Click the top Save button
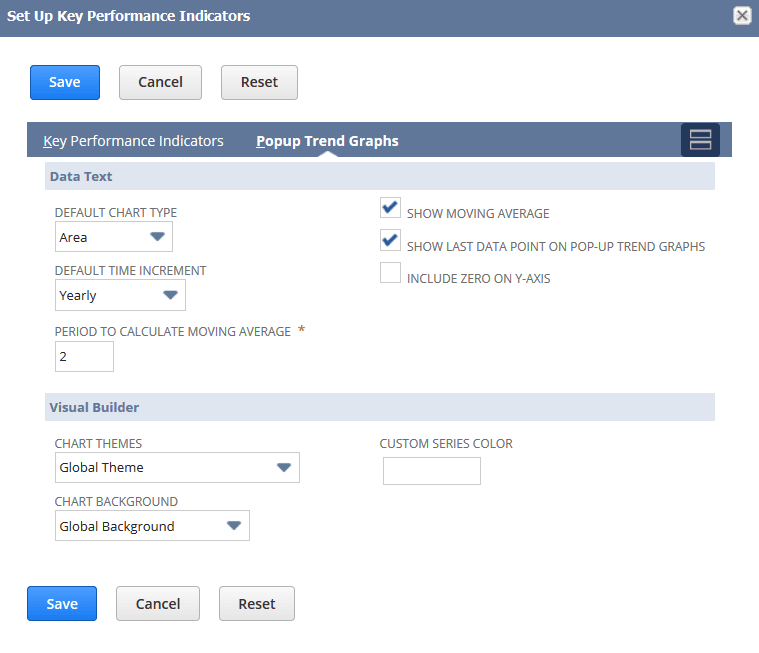 [65, 82]
